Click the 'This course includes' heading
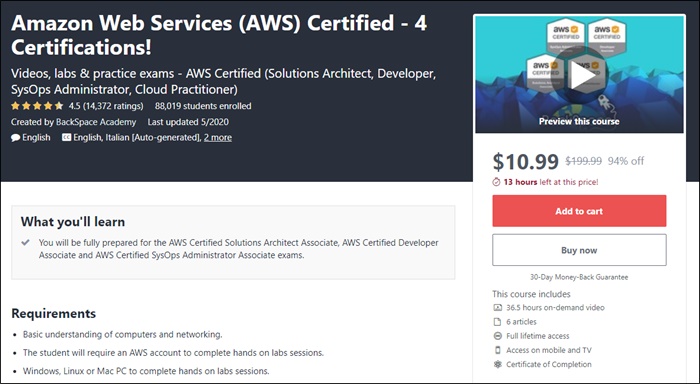700x384 pixels. tap(531, 294)
